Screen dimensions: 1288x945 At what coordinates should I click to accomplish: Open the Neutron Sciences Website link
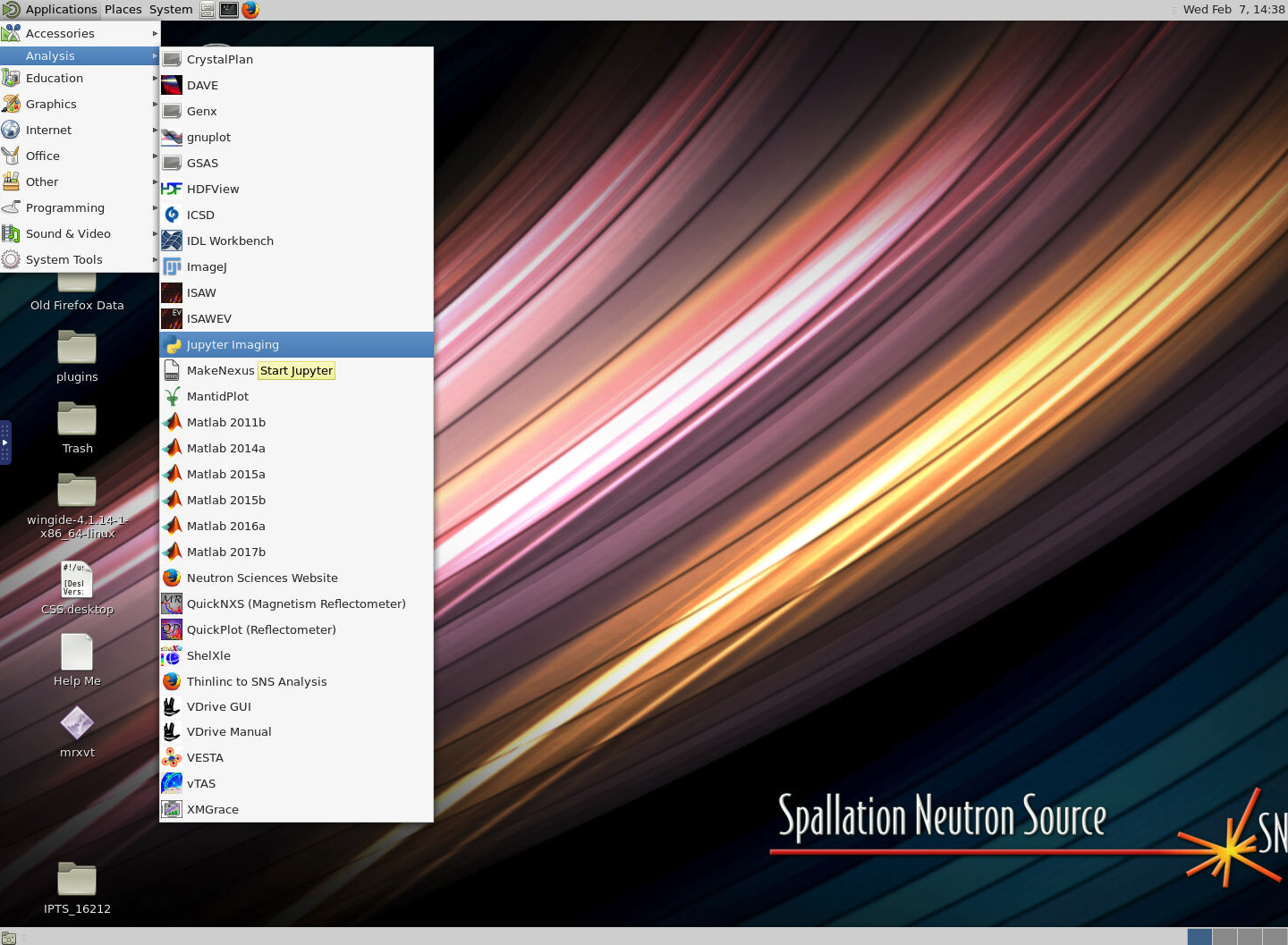(296, 578)
